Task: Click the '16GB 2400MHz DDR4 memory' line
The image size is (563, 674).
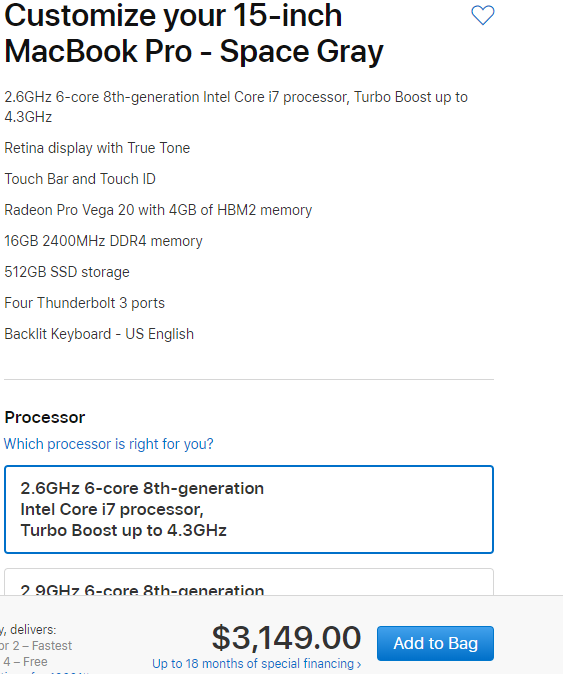Action: tap(103, 241)
